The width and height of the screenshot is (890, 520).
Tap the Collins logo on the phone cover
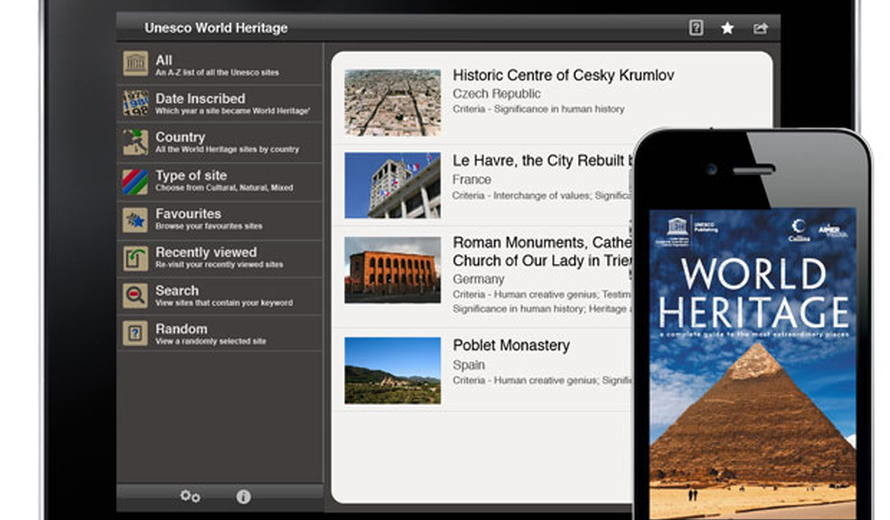[799, 230]
